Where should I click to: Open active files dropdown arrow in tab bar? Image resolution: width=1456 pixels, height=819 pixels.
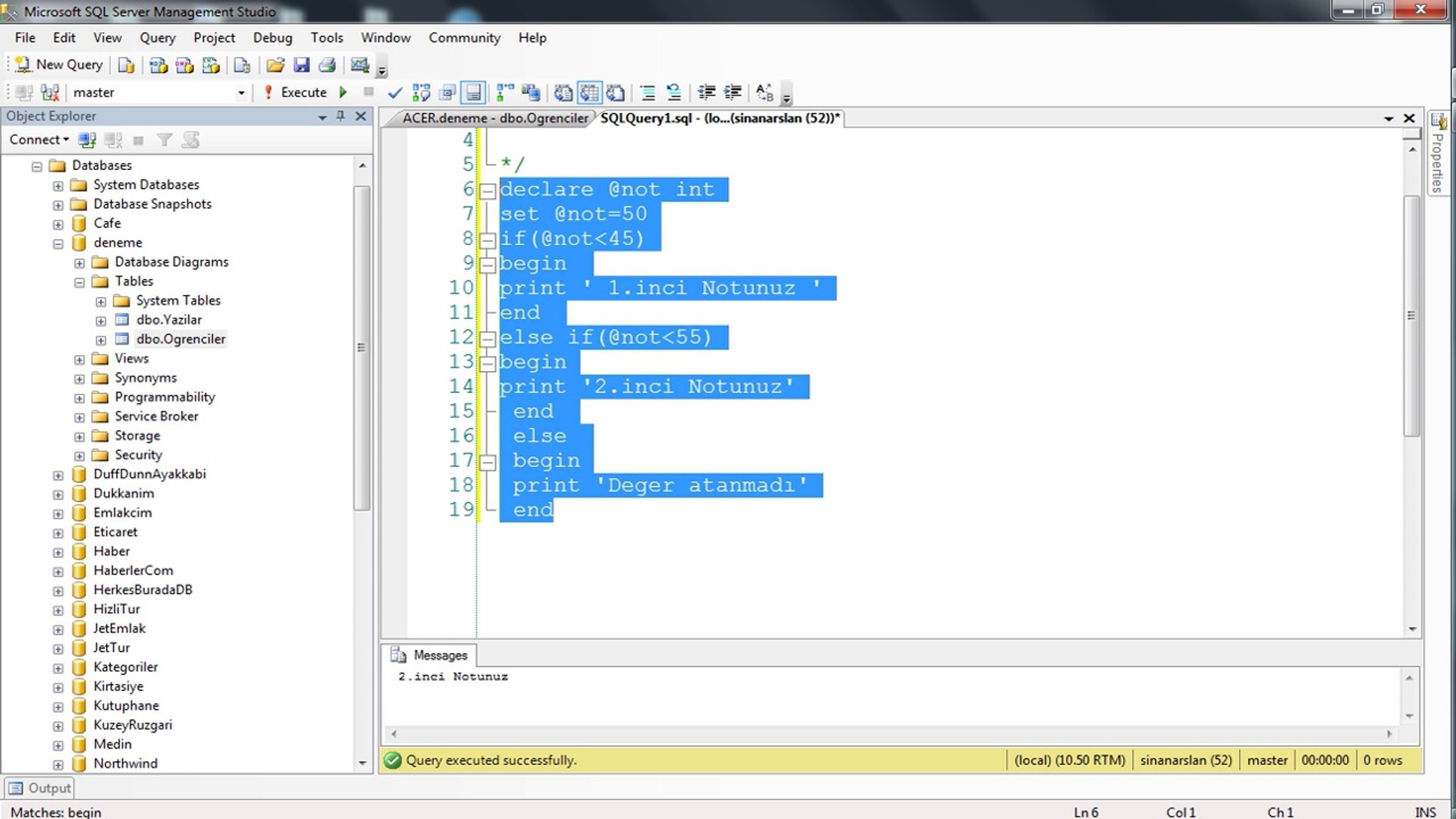(1389, 118)
